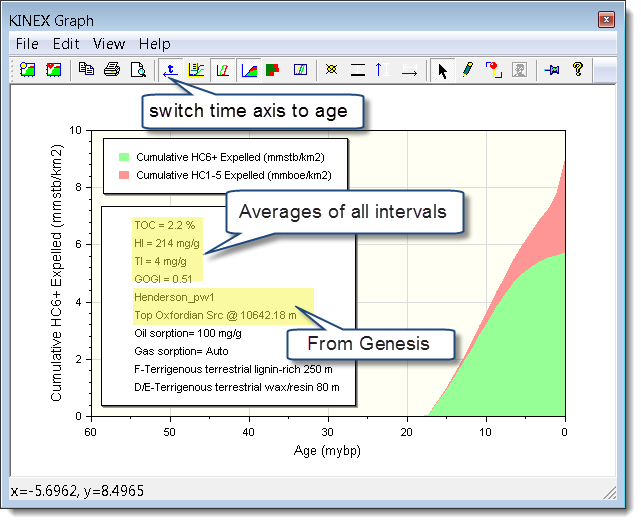
Task: Click the GOGI = 0.51 text
Action: 163,279
